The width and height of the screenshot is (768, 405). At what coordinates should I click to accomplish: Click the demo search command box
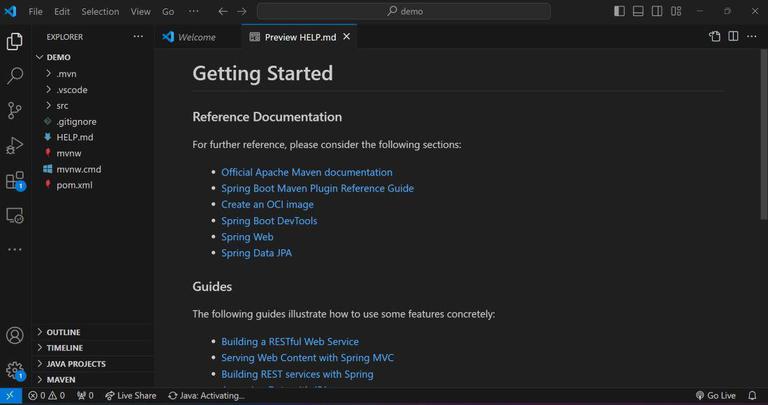tap(403, 11)
